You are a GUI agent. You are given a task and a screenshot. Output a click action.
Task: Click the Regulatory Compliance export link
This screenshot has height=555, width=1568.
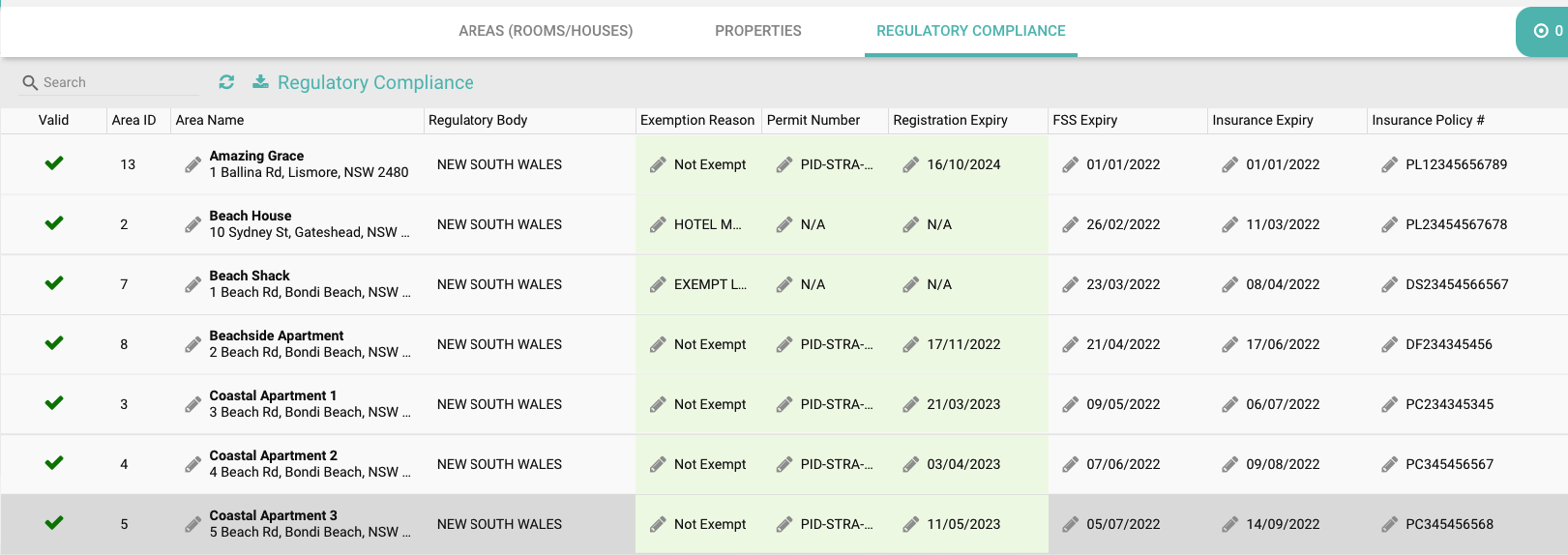coord(375,83)
